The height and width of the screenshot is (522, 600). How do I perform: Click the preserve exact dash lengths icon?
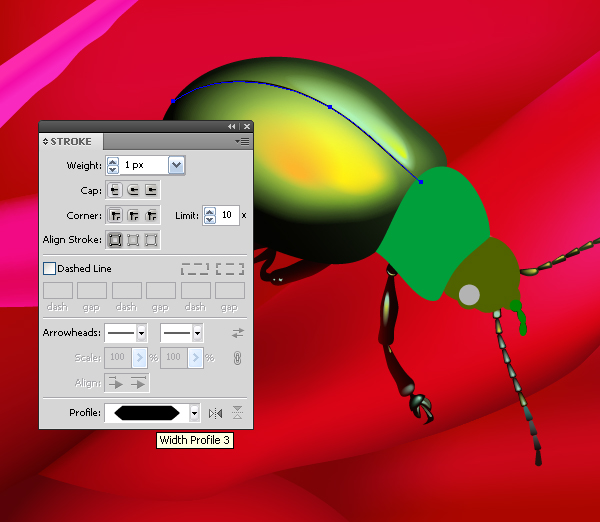pyautogui.click(x=195, y=269)
